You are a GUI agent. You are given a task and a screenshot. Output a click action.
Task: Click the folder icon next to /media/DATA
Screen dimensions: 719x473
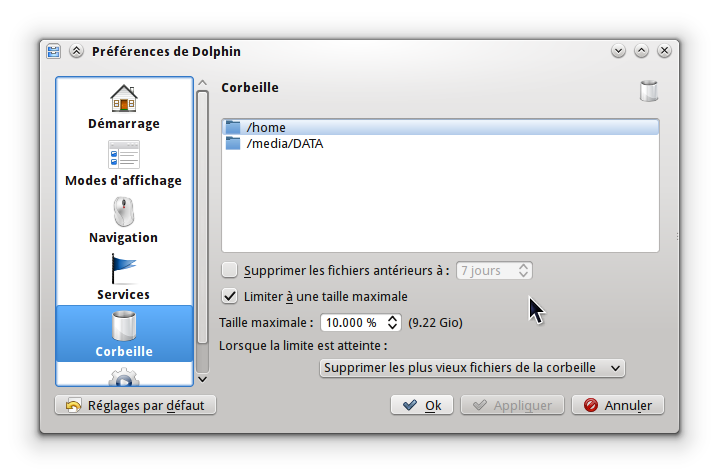click(233, 143)
